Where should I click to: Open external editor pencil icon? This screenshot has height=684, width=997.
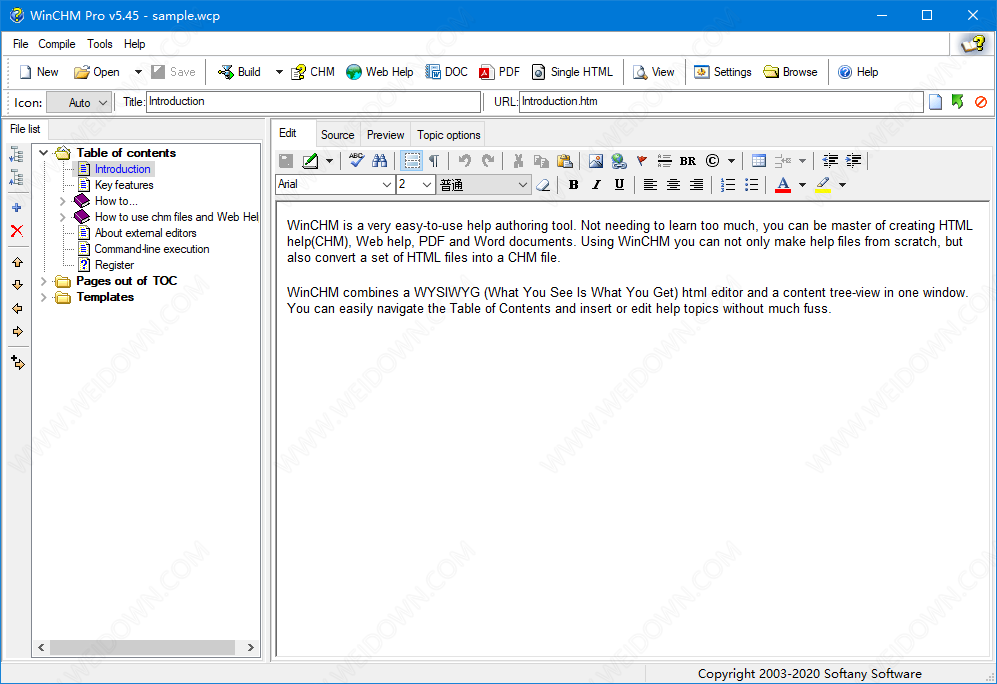tap(310, 161)
